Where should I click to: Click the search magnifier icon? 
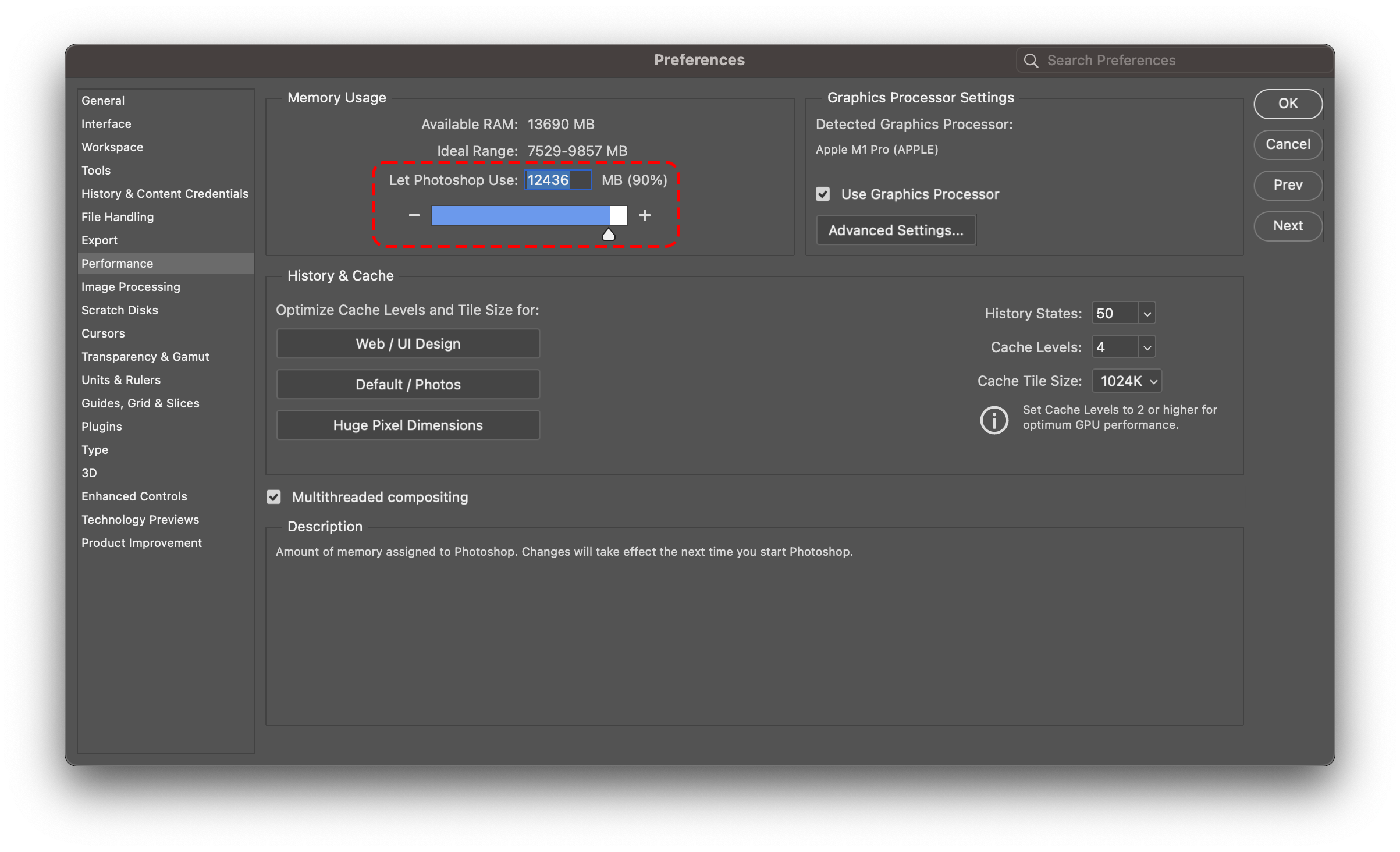tap(1031, 61)
